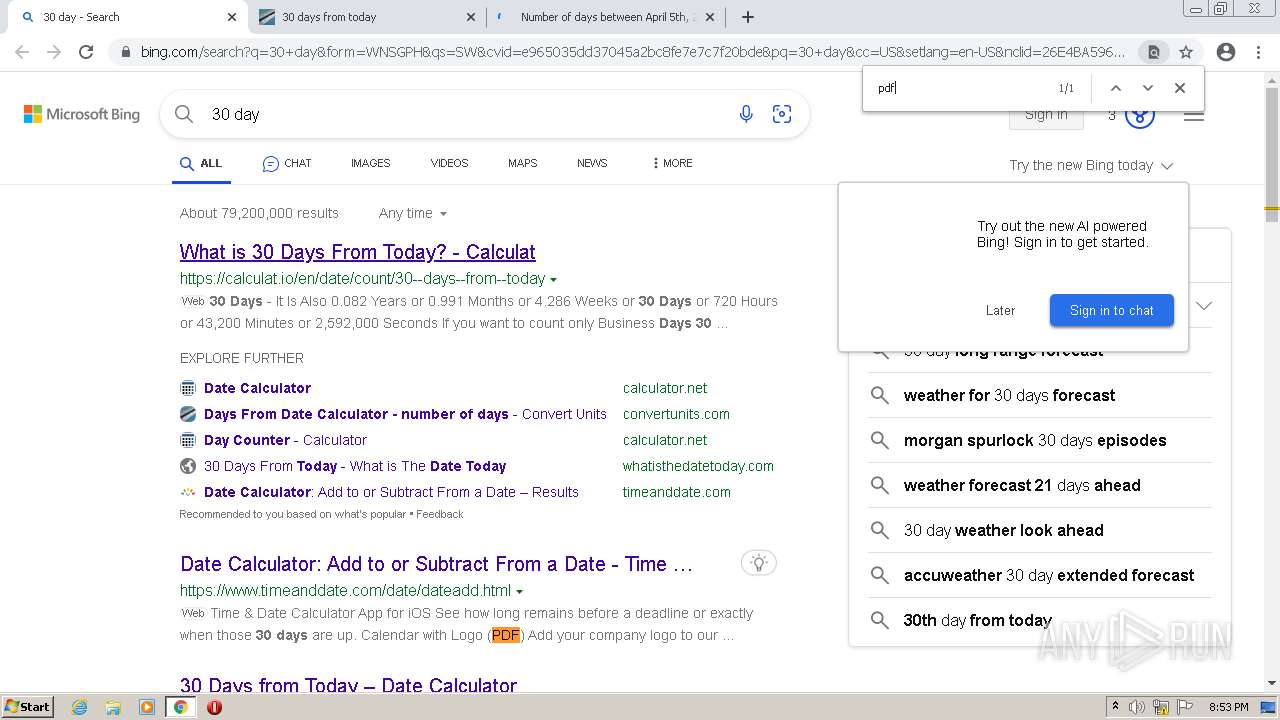The width and height of the screenshot is (1280, 720).
Task: Click the Chrome taskbar icon
Action: pyautogui.click(x=180, y=707)
